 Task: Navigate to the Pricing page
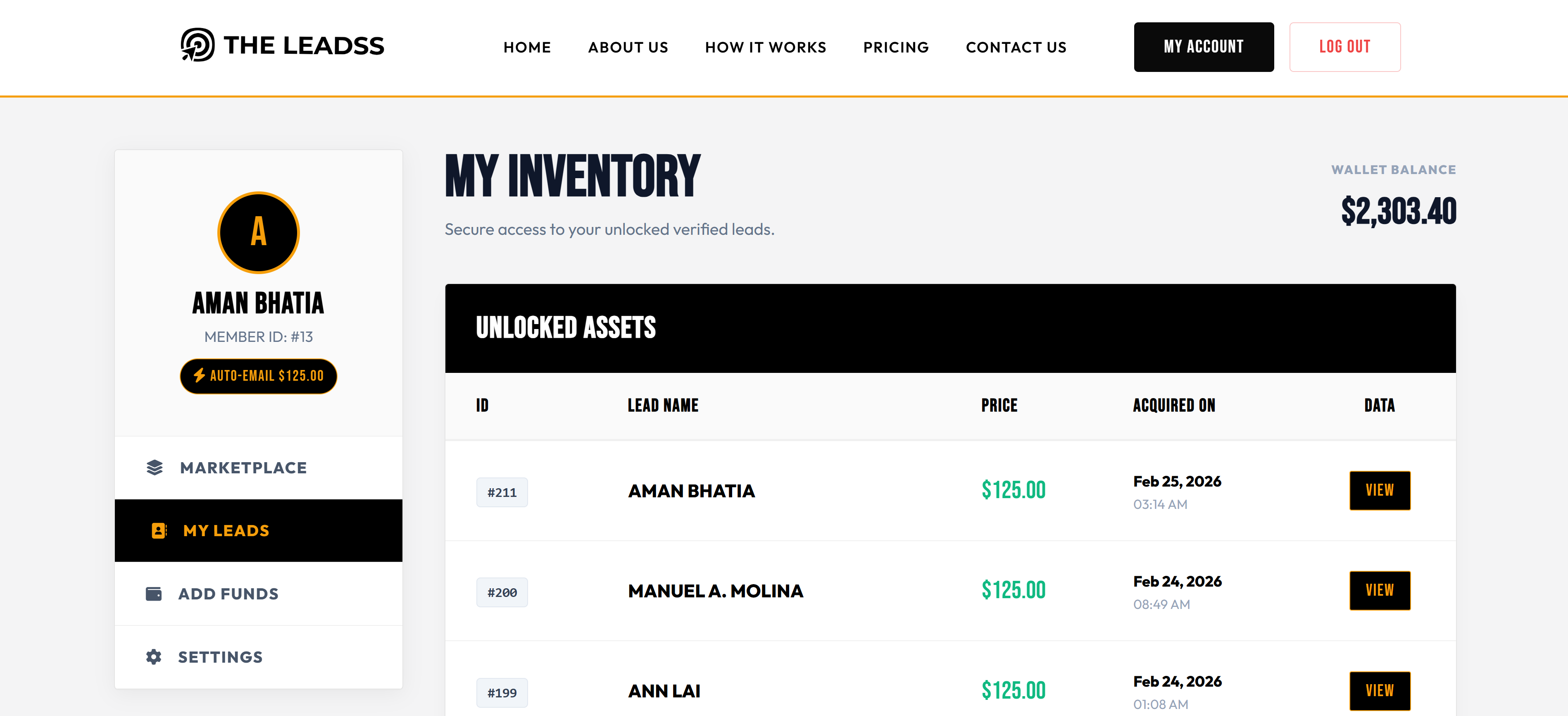click(x=895, y=48)
